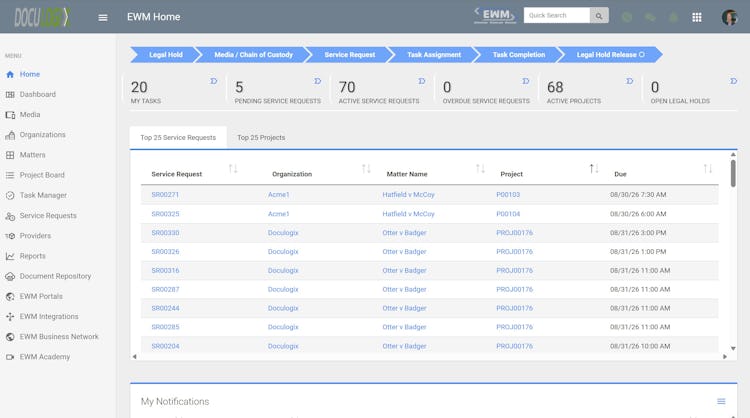Viewport: 750px width, 418px height.
Task: Select the Task Assignment workflow step
Action: click(434, 55)
